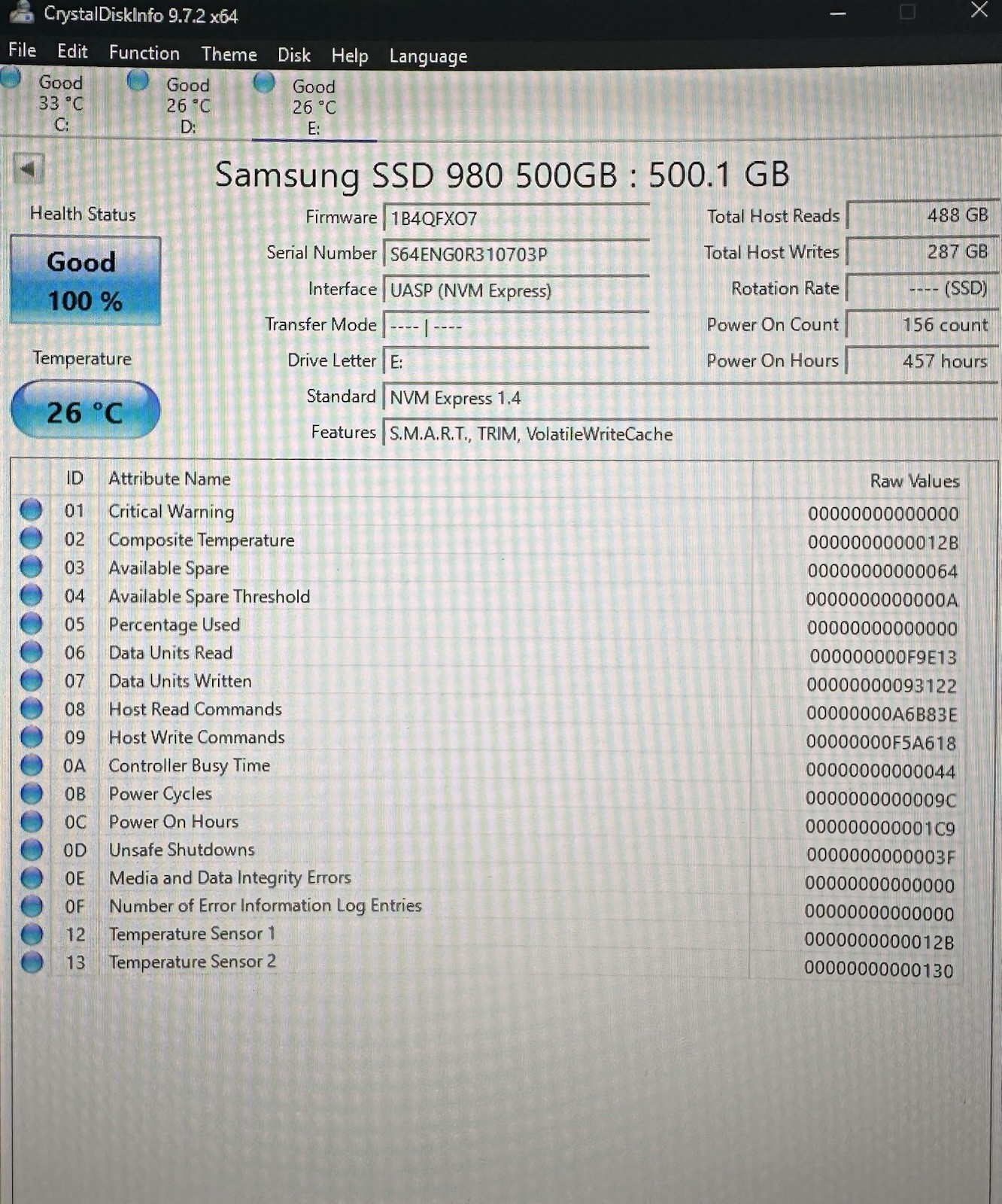
Task: Minimize the CrystalDiskInfo window
Action: (838, 14)
